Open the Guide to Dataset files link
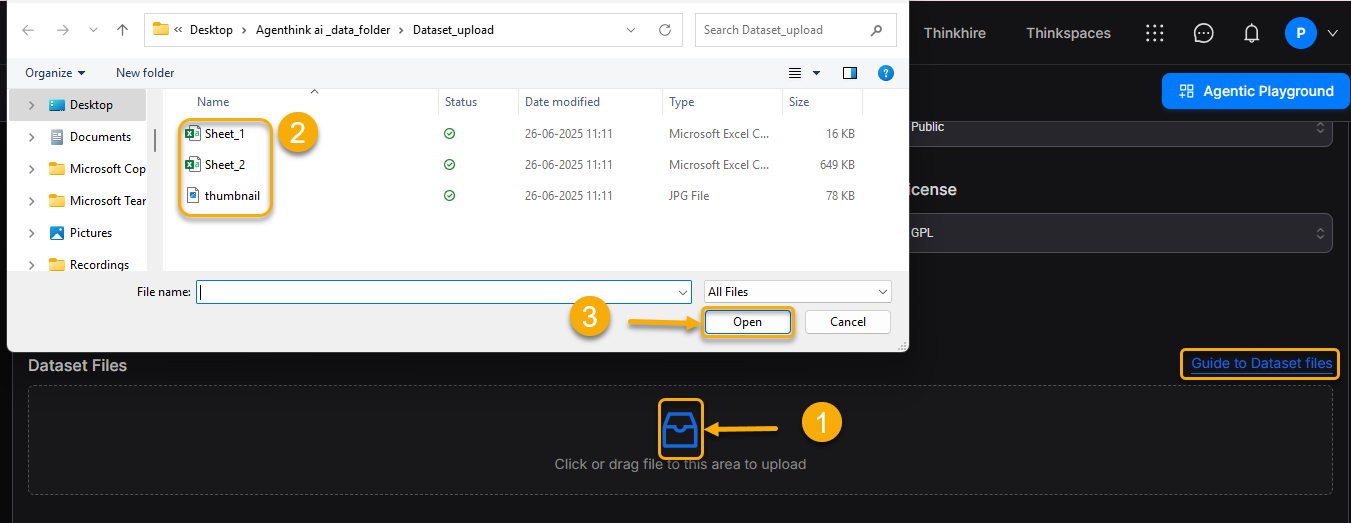 1261,363
